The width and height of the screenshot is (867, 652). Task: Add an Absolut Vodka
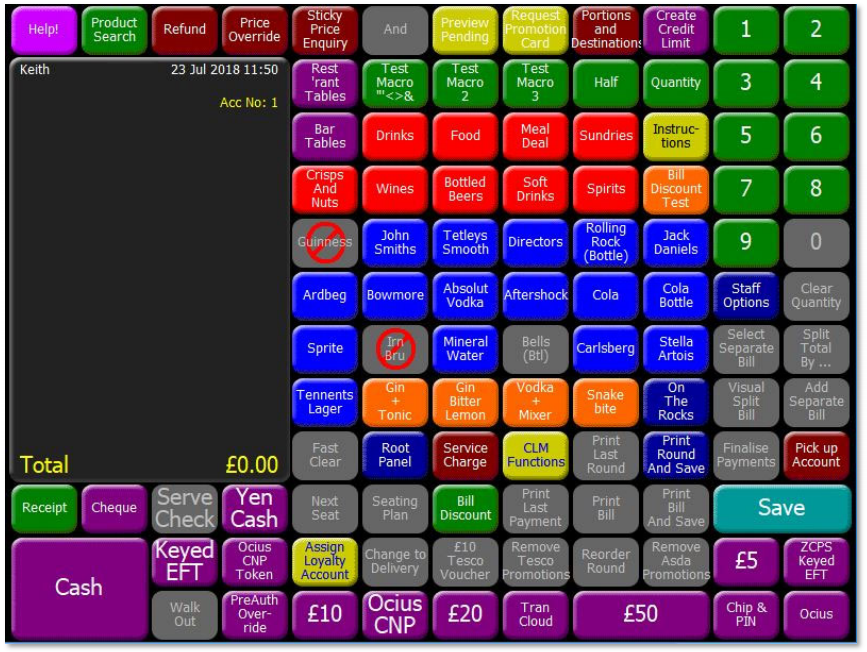pyautogui.click(x=465, y=295)
